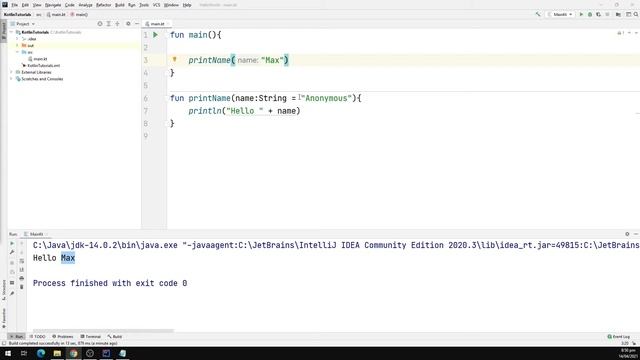This screenshot has width=640, height=360.
Task: Select KotlinTutorials.iml file in tree
Action: [44, 65]
